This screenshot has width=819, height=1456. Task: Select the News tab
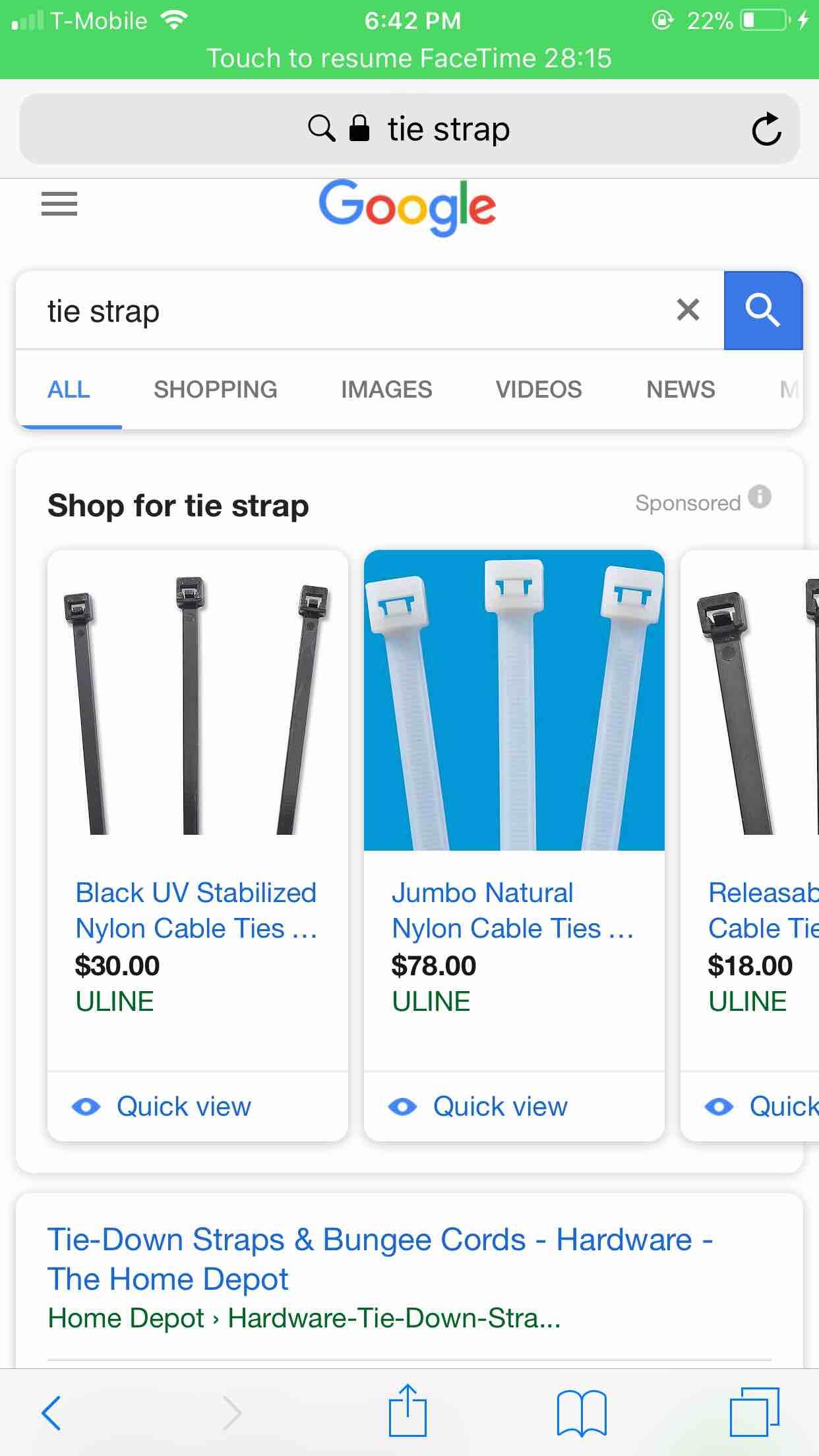681,390
